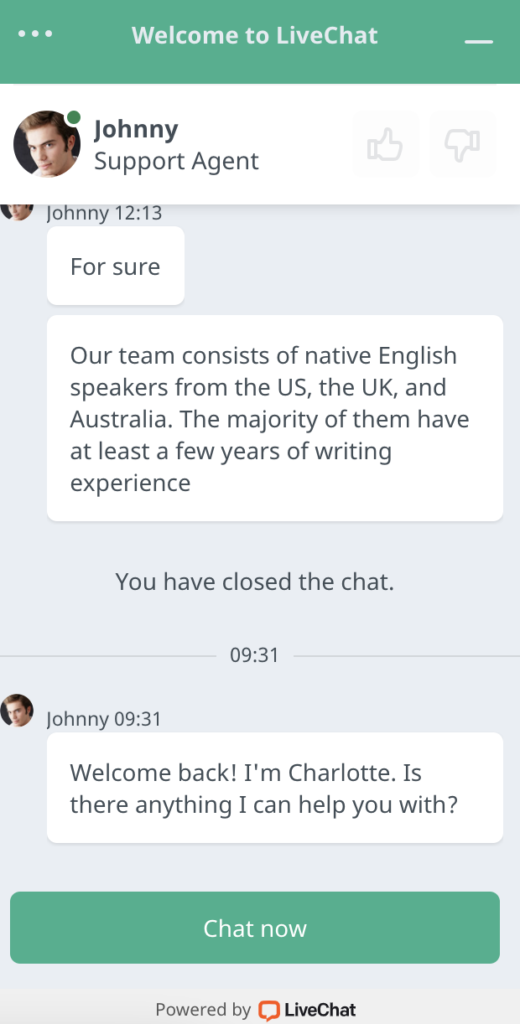
Task: Click the "For sure" message bubble
Action: tap(116, 266)
